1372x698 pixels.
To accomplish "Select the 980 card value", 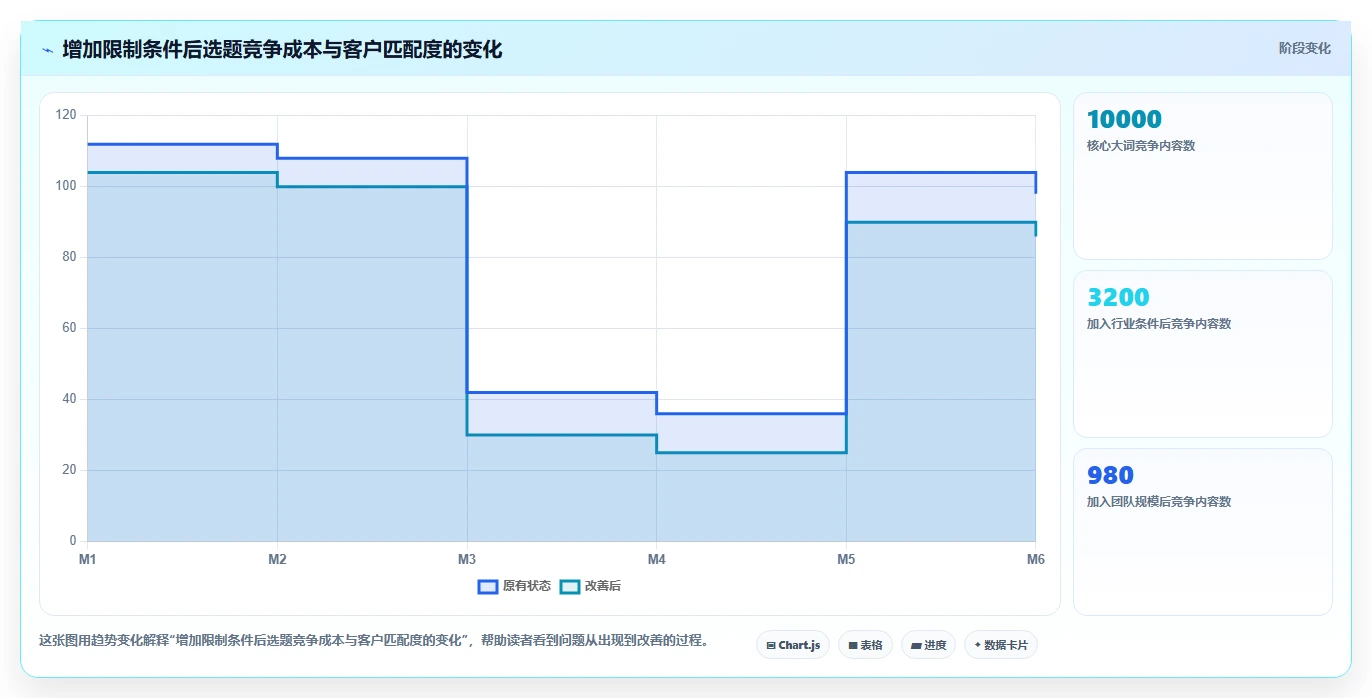I will (x=1110, y=475).
